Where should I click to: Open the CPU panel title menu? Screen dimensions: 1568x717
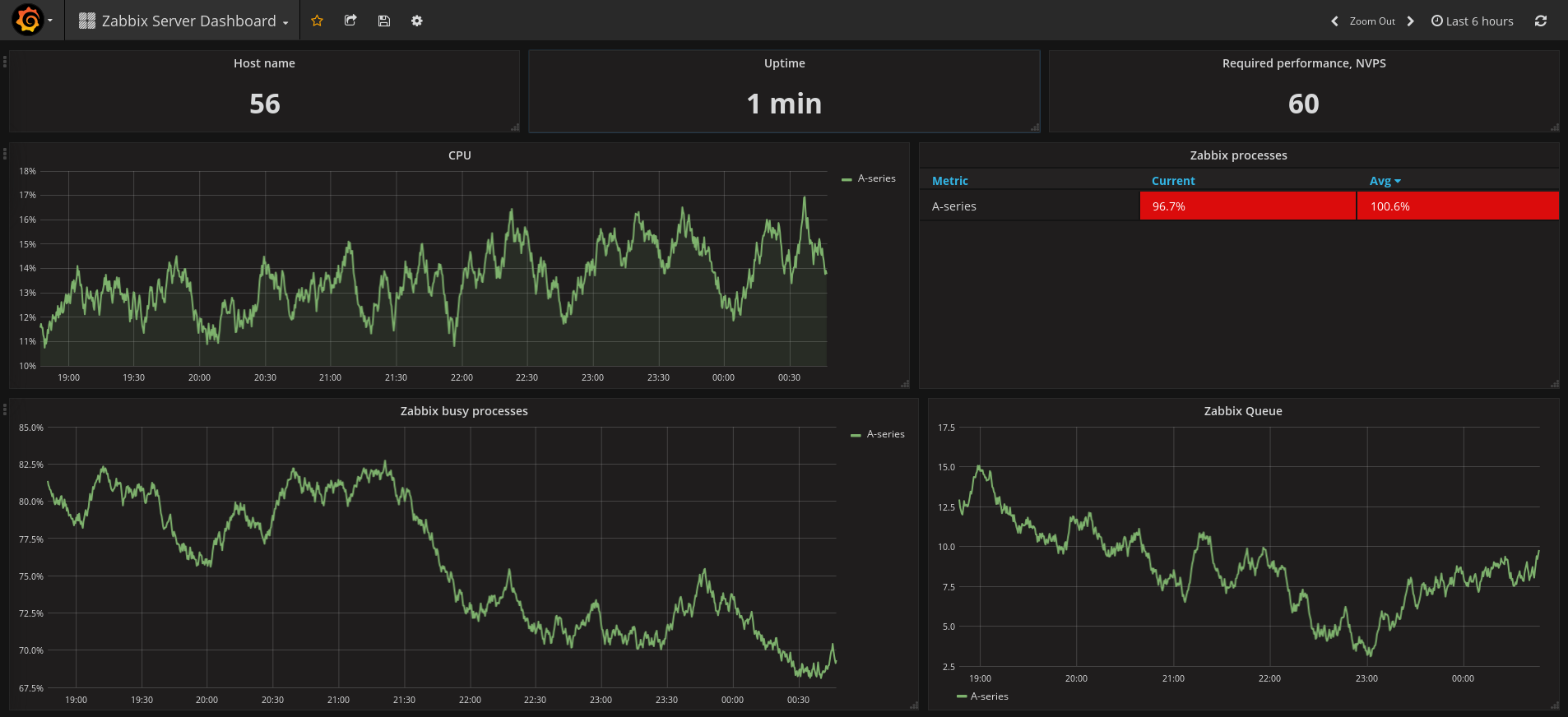(x=459, y=155)
